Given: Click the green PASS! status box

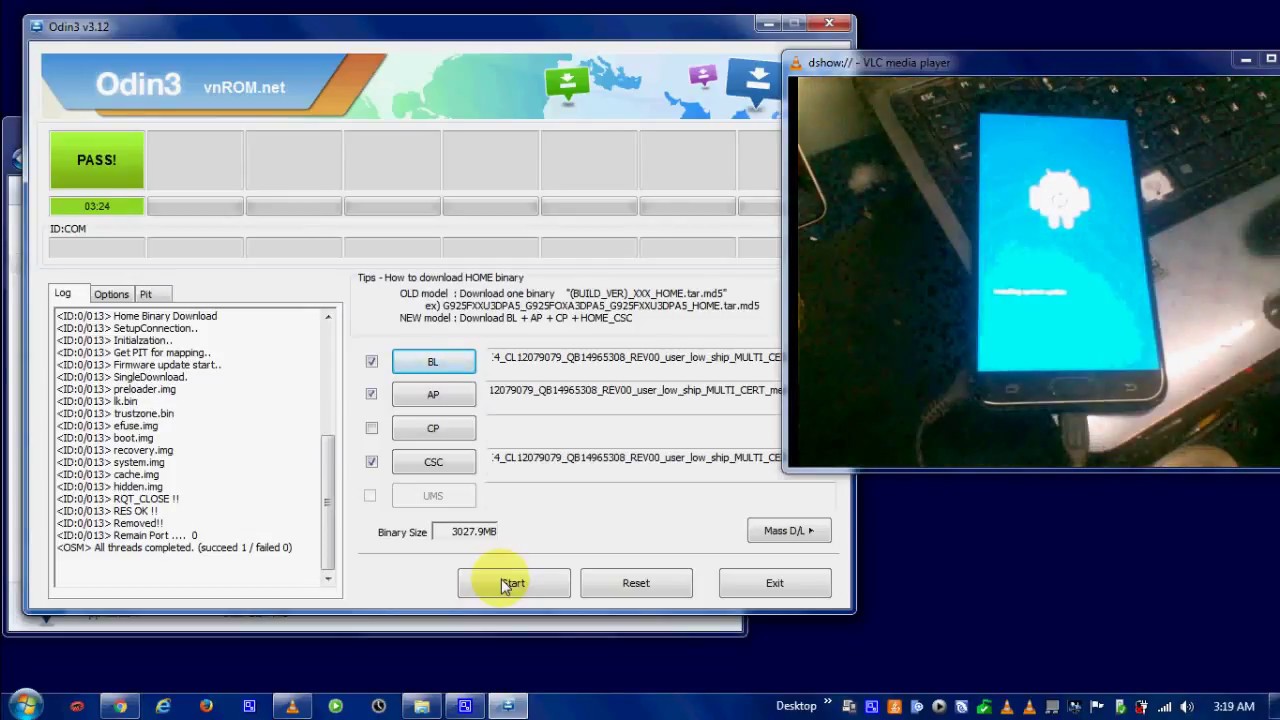Looking at the screenshot, I should pos(97,160).
